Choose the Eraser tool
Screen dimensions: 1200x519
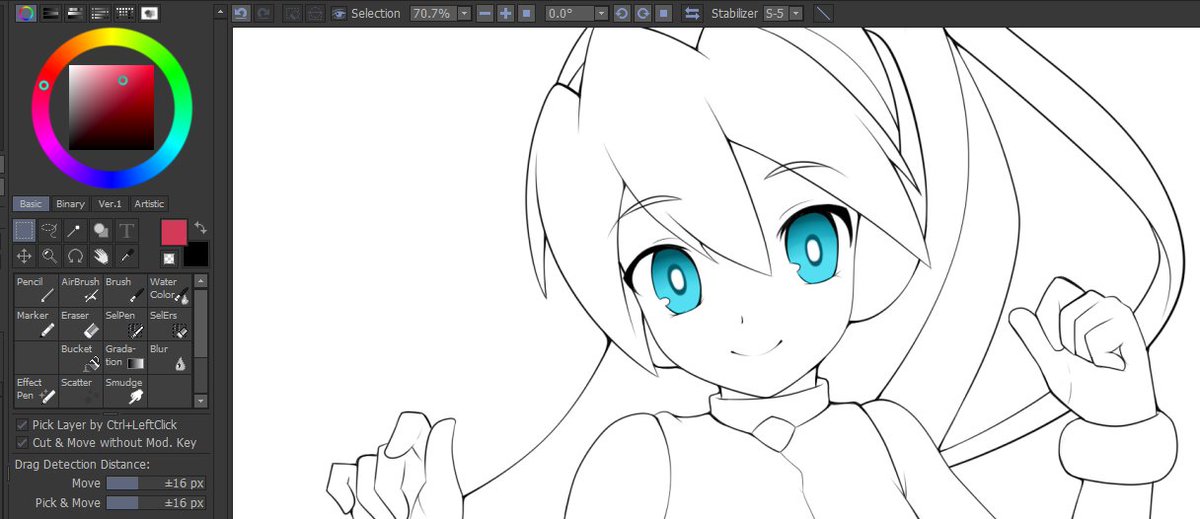pyautogui.click(x=80, y=323)
